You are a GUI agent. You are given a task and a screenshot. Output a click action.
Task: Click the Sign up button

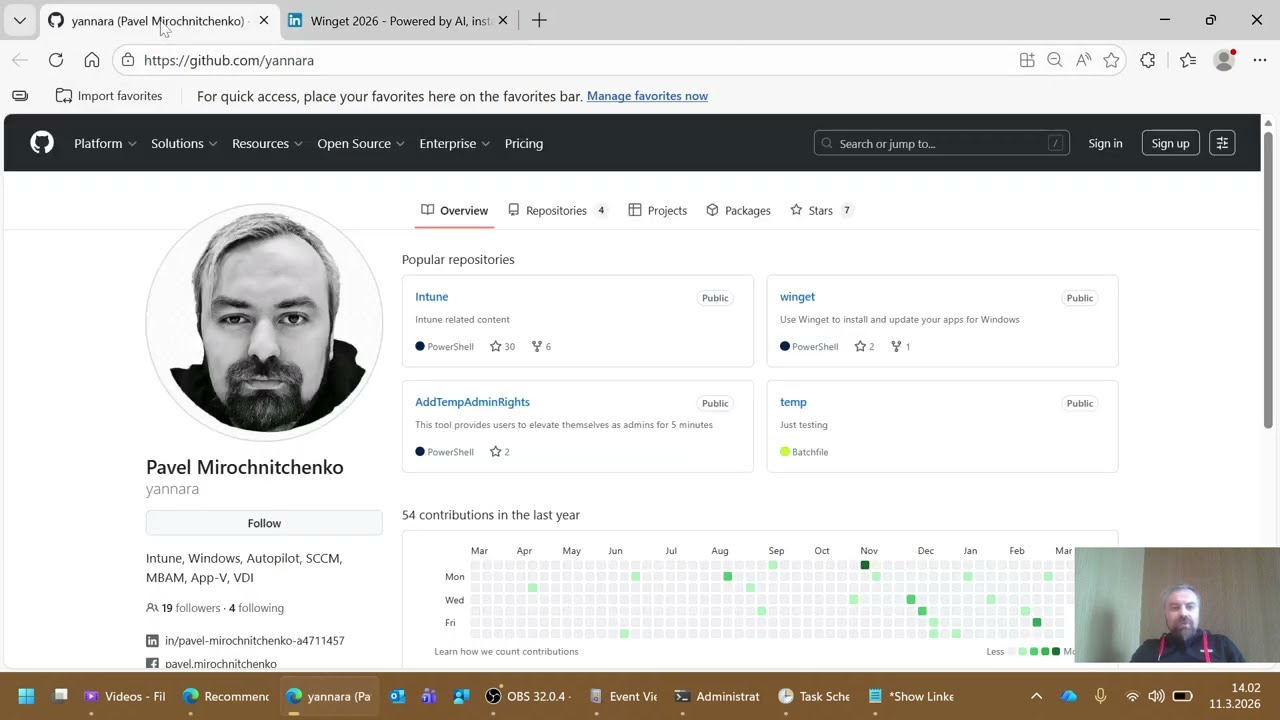(x=1170, y=143)
